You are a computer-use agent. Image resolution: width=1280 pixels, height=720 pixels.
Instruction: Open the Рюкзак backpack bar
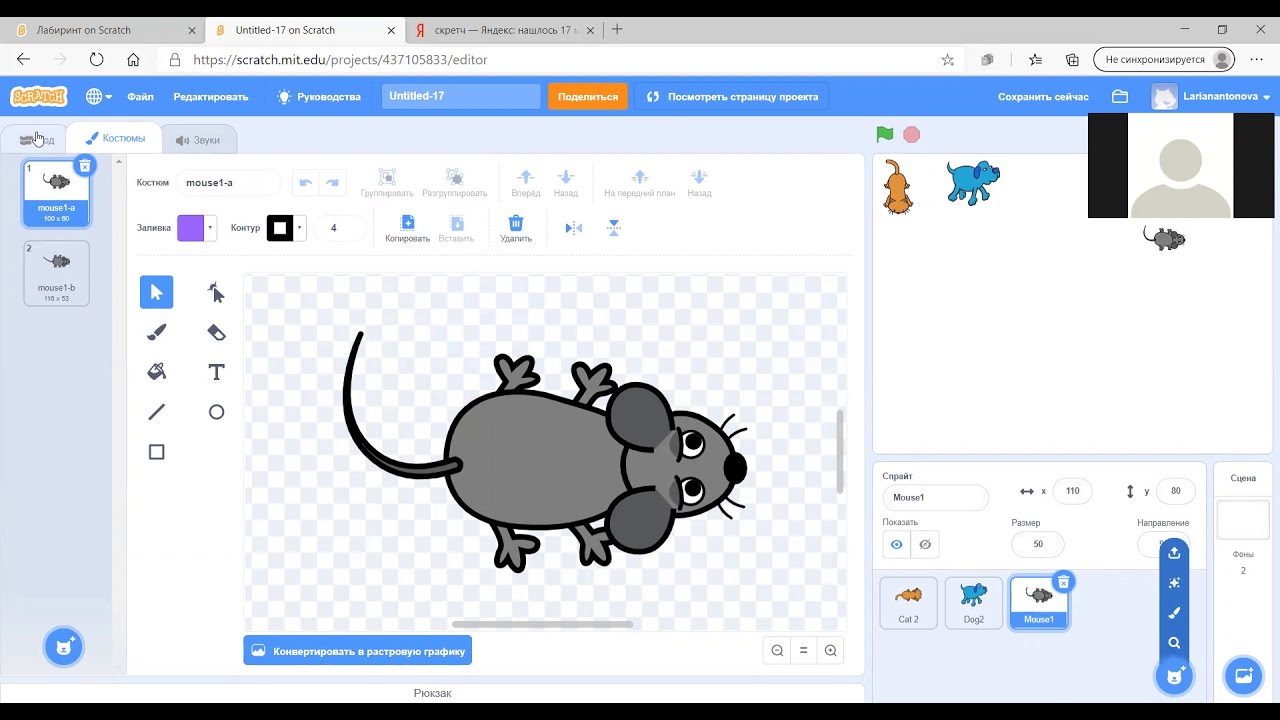432,693
